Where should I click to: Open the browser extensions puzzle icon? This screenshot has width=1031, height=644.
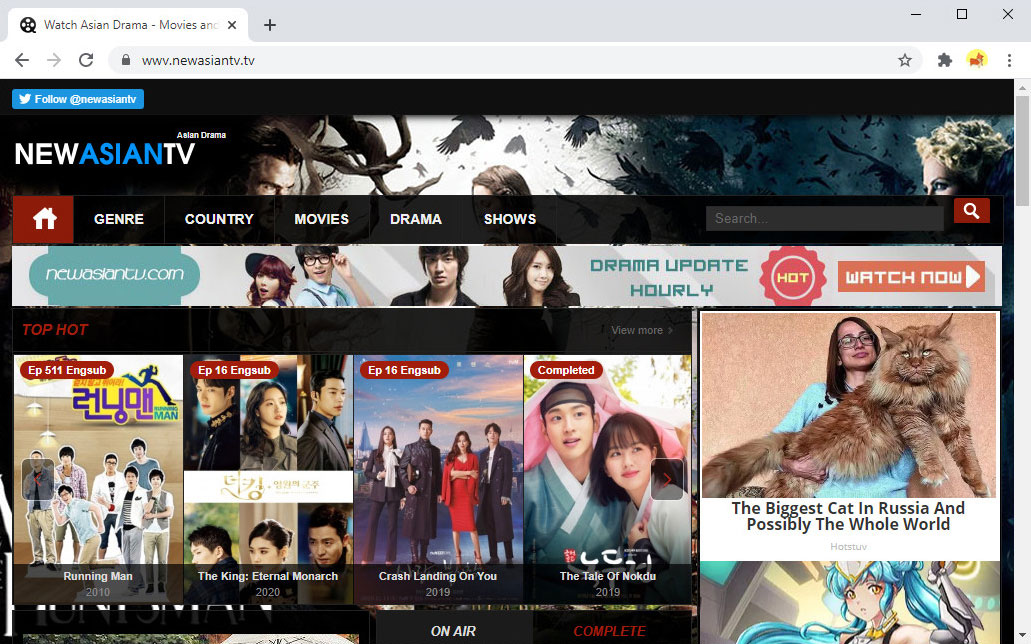point(944,61)
